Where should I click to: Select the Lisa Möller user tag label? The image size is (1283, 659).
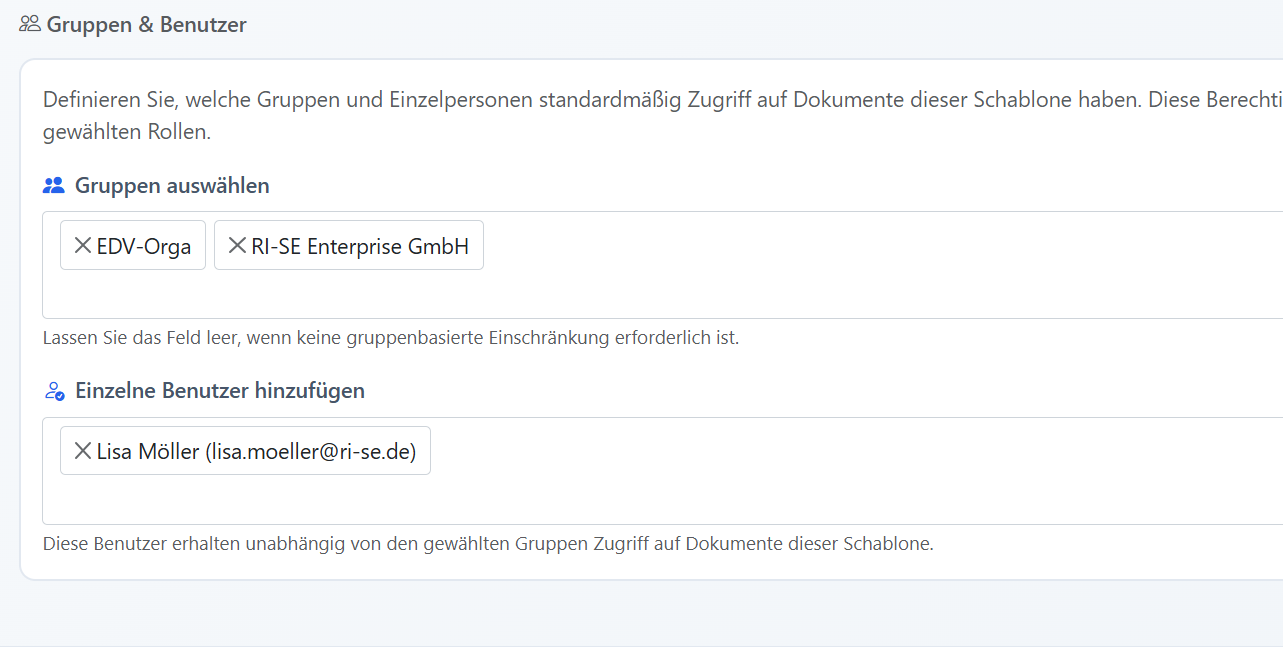(256, 452)
